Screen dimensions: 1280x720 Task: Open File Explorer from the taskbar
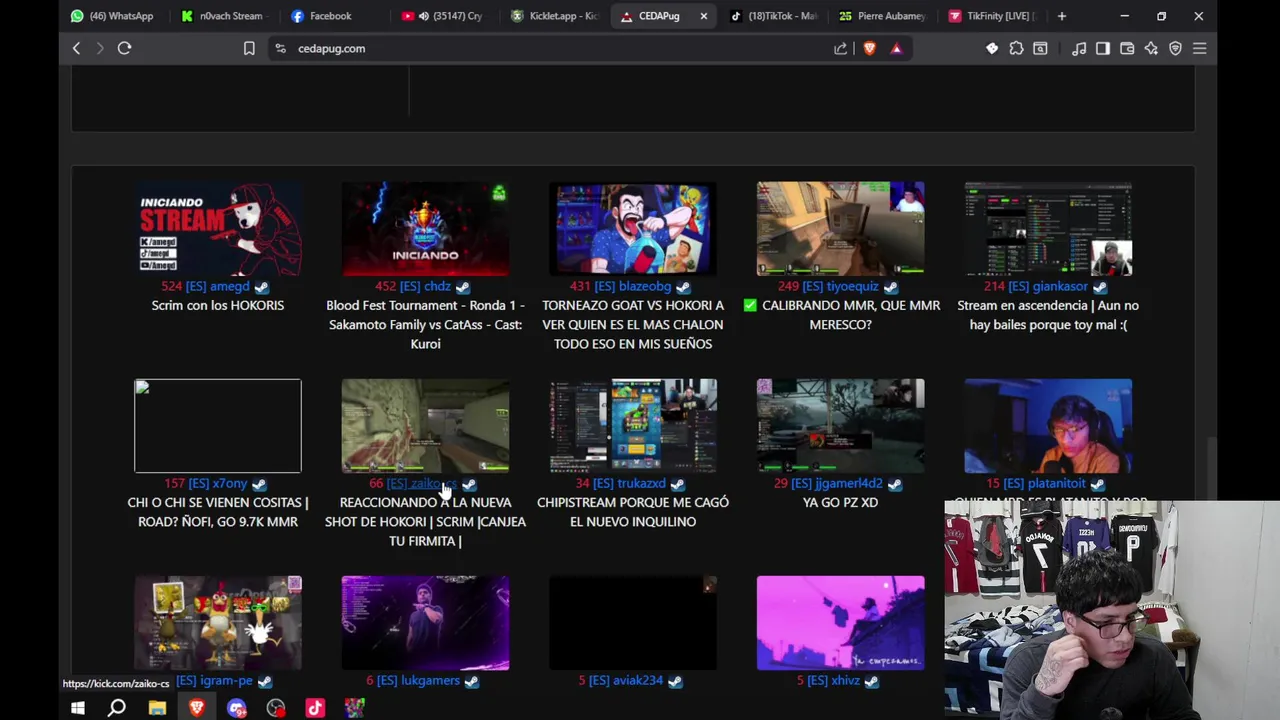coord(157,708)
